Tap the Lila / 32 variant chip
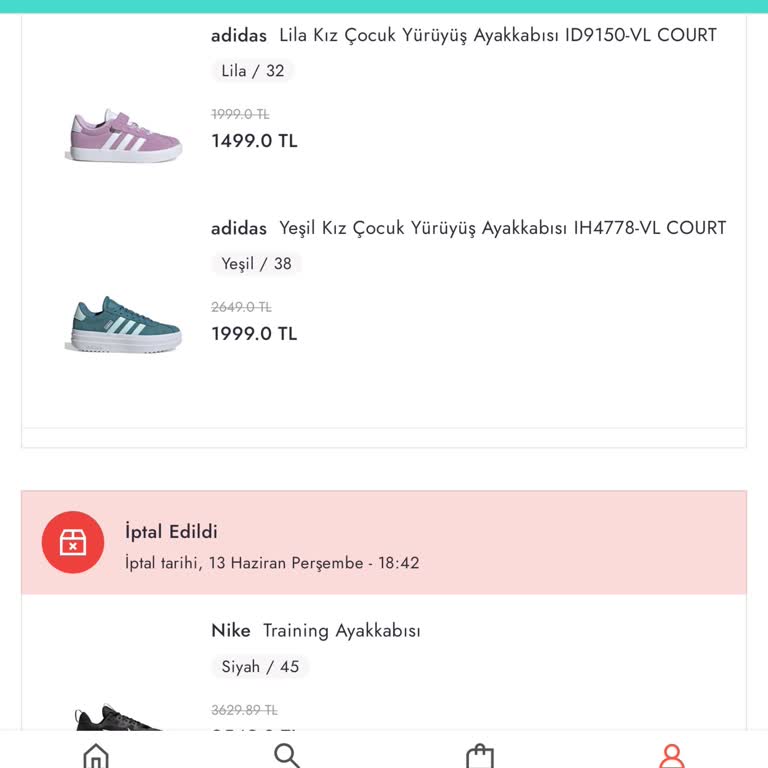 click(x=253, y=71)
